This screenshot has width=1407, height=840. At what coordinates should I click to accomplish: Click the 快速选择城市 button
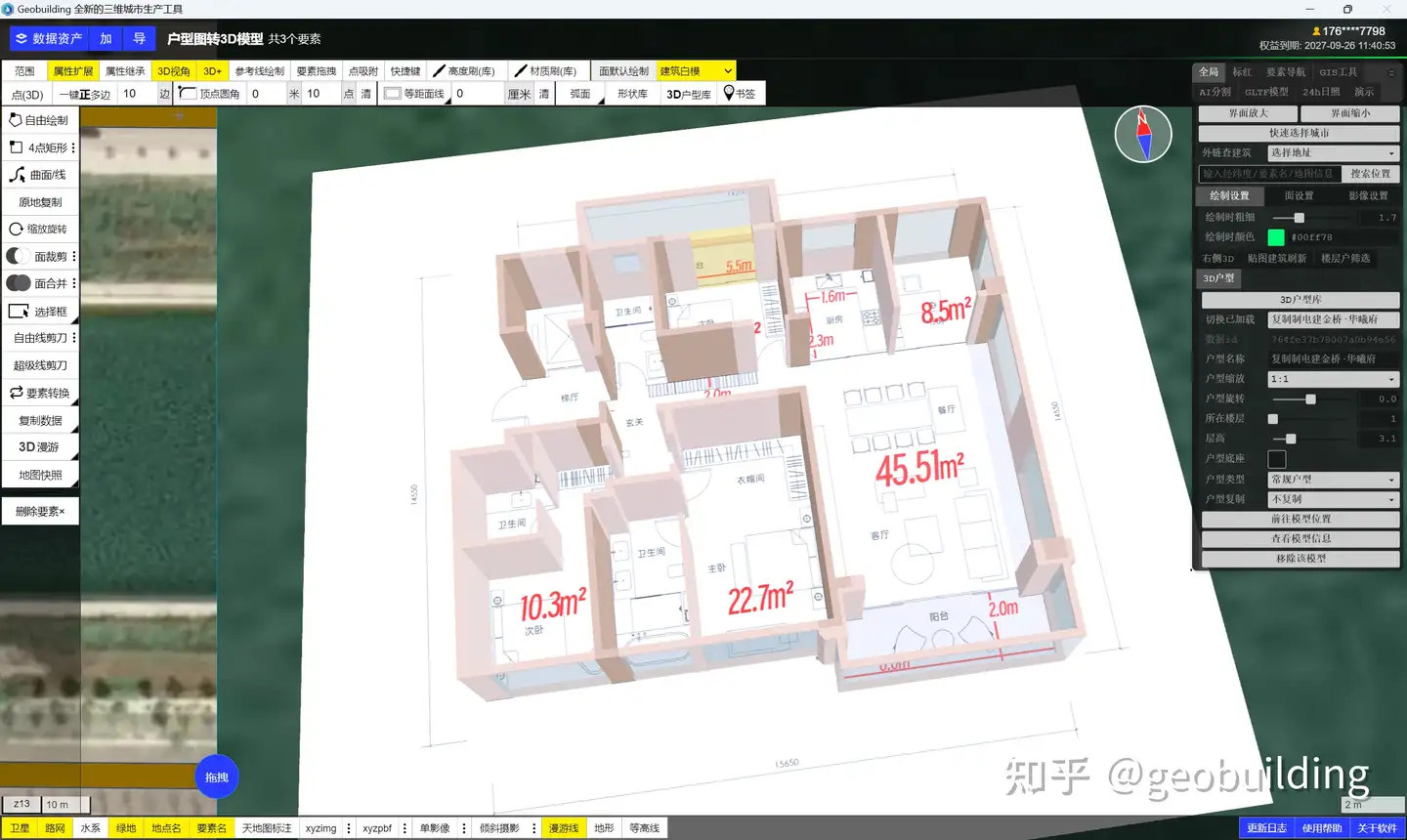click(x=1299, y=133)
